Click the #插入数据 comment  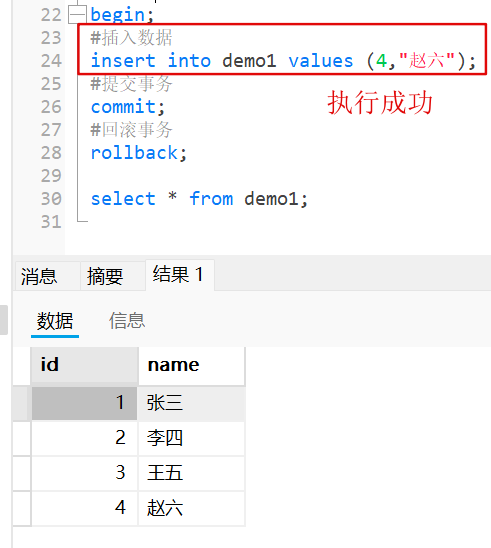(x=131, y=38)
